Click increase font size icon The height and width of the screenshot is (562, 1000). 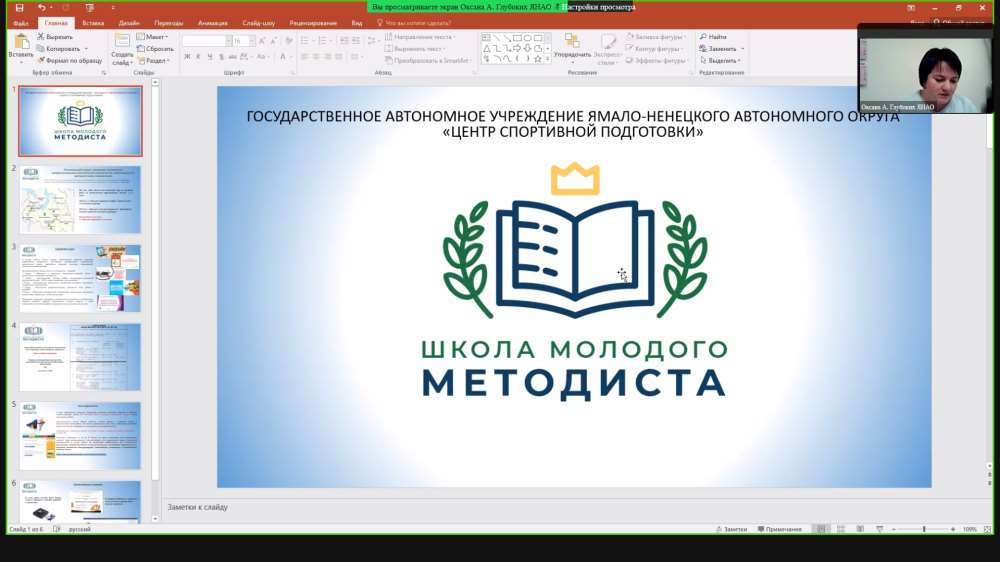[262, 41]
